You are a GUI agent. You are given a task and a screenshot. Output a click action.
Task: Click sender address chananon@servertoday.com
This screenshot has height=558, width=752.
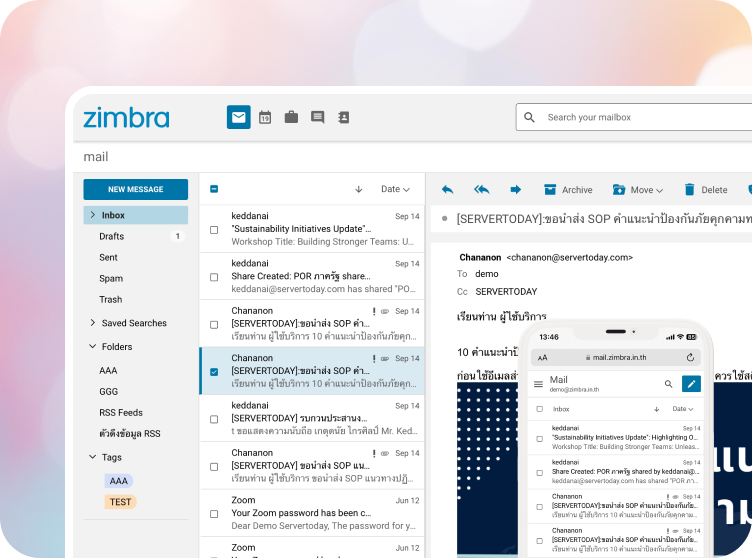coord(570,258)
